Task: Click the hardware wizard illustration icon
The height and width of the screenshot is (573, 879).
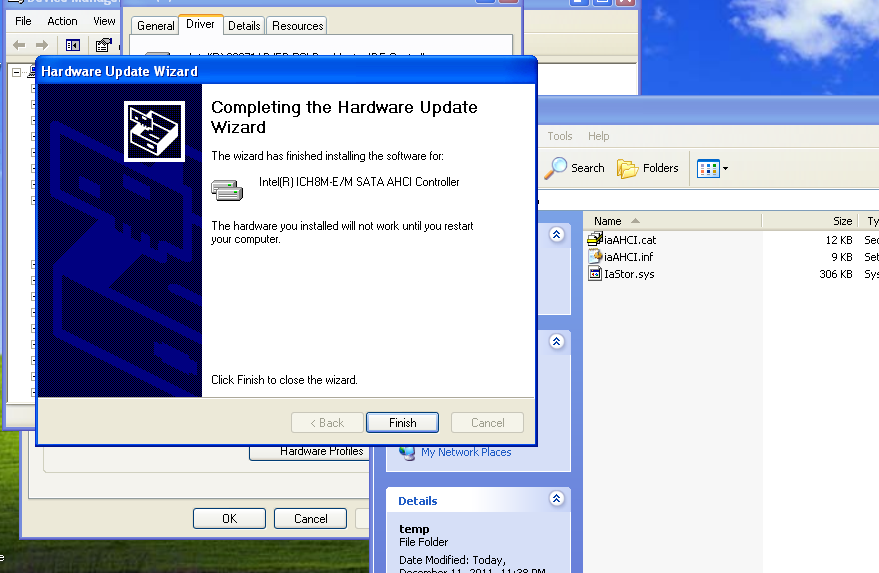Action: 154,131
